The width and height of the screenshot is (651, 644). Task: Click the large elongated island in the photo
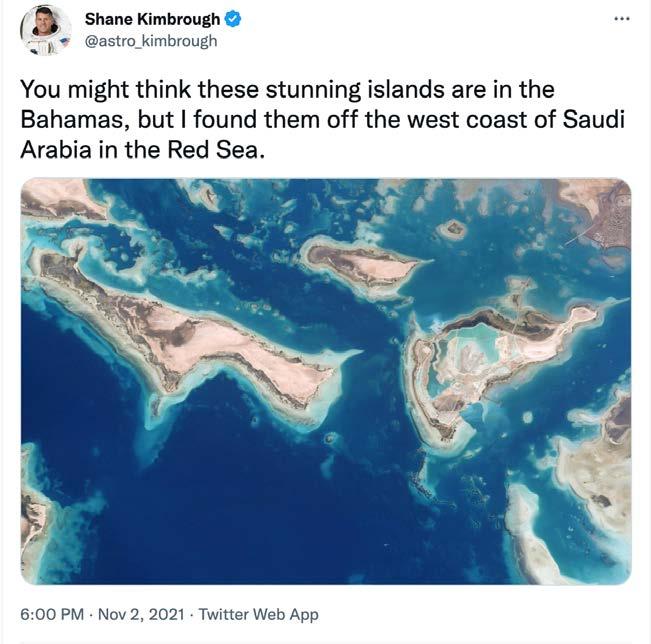coord(187,336)
